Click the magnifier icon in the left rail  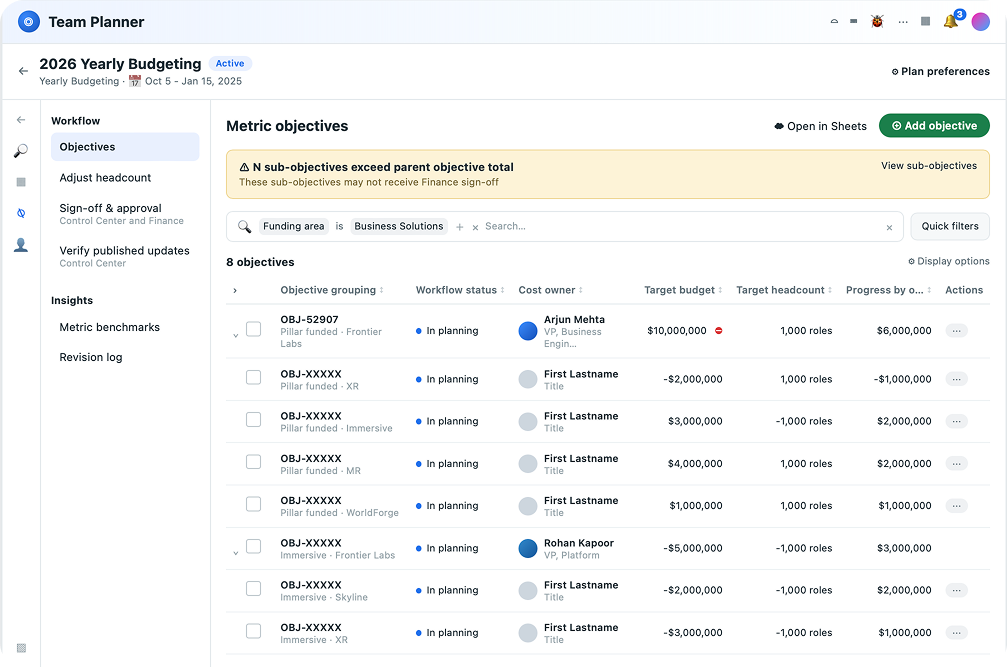[x=21, y=151]
